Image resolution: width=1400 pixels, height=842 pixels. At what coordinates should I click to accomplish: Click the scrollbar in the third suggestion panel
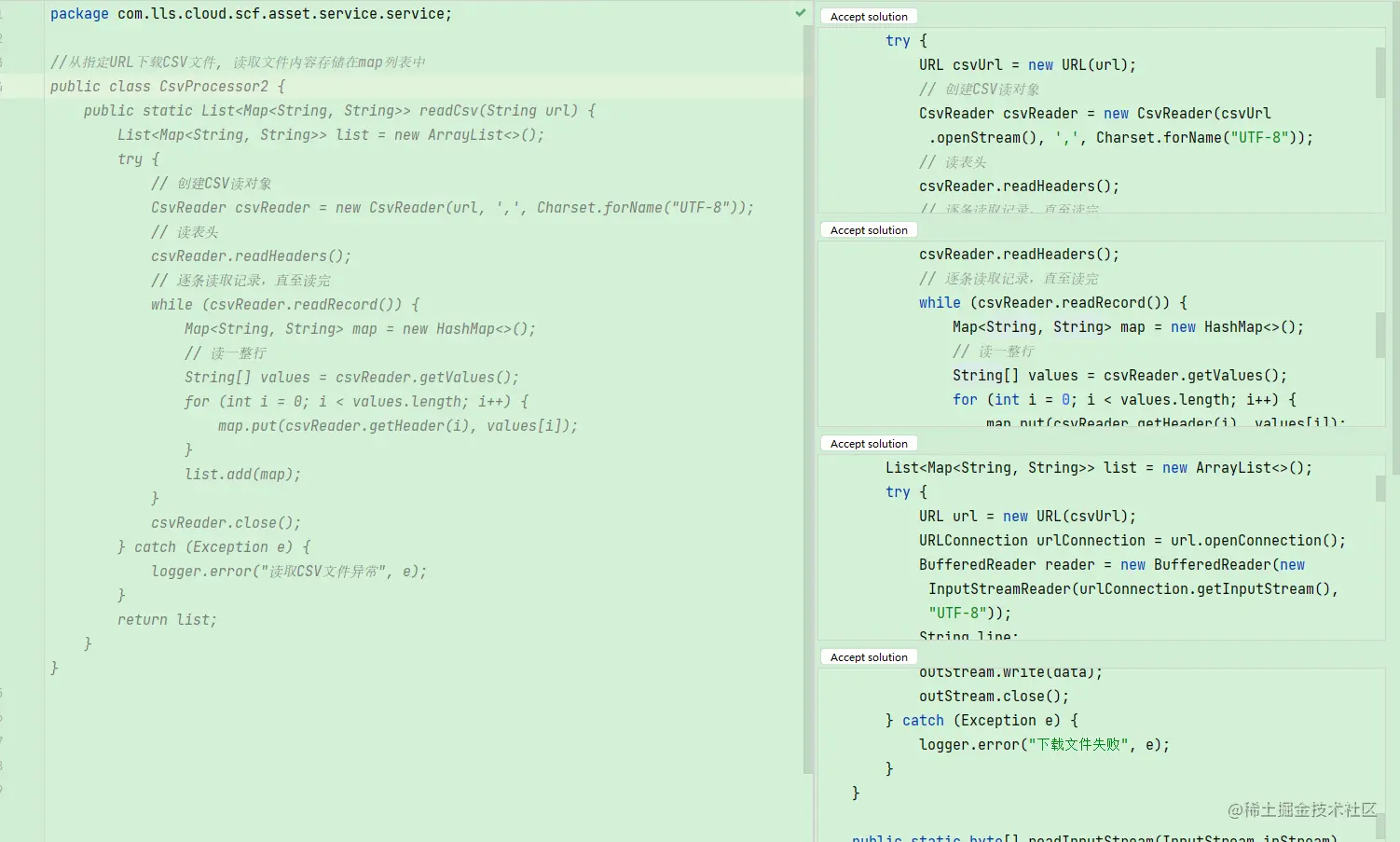[x=1380, y=489]
